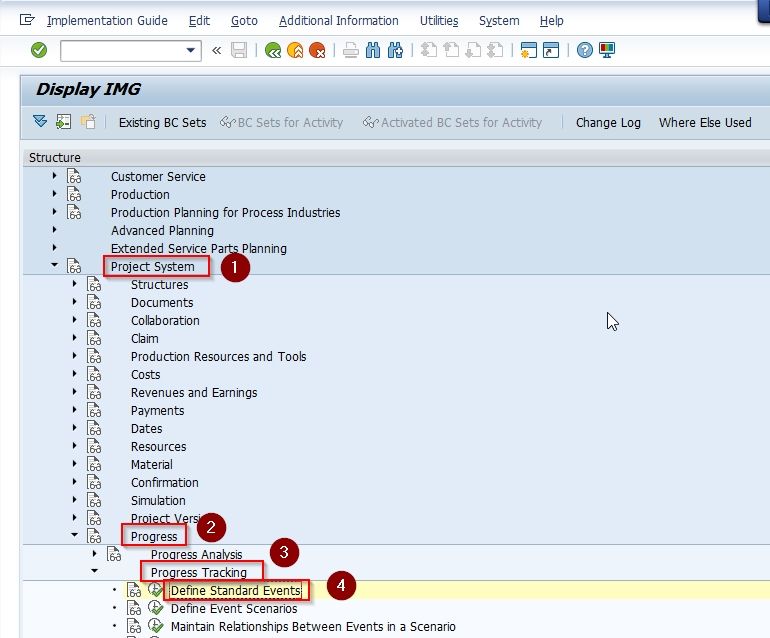This screenshot has width=770, height=638.
Task: Open documentation icon for Define Standard Events
Action: (134, 590)
